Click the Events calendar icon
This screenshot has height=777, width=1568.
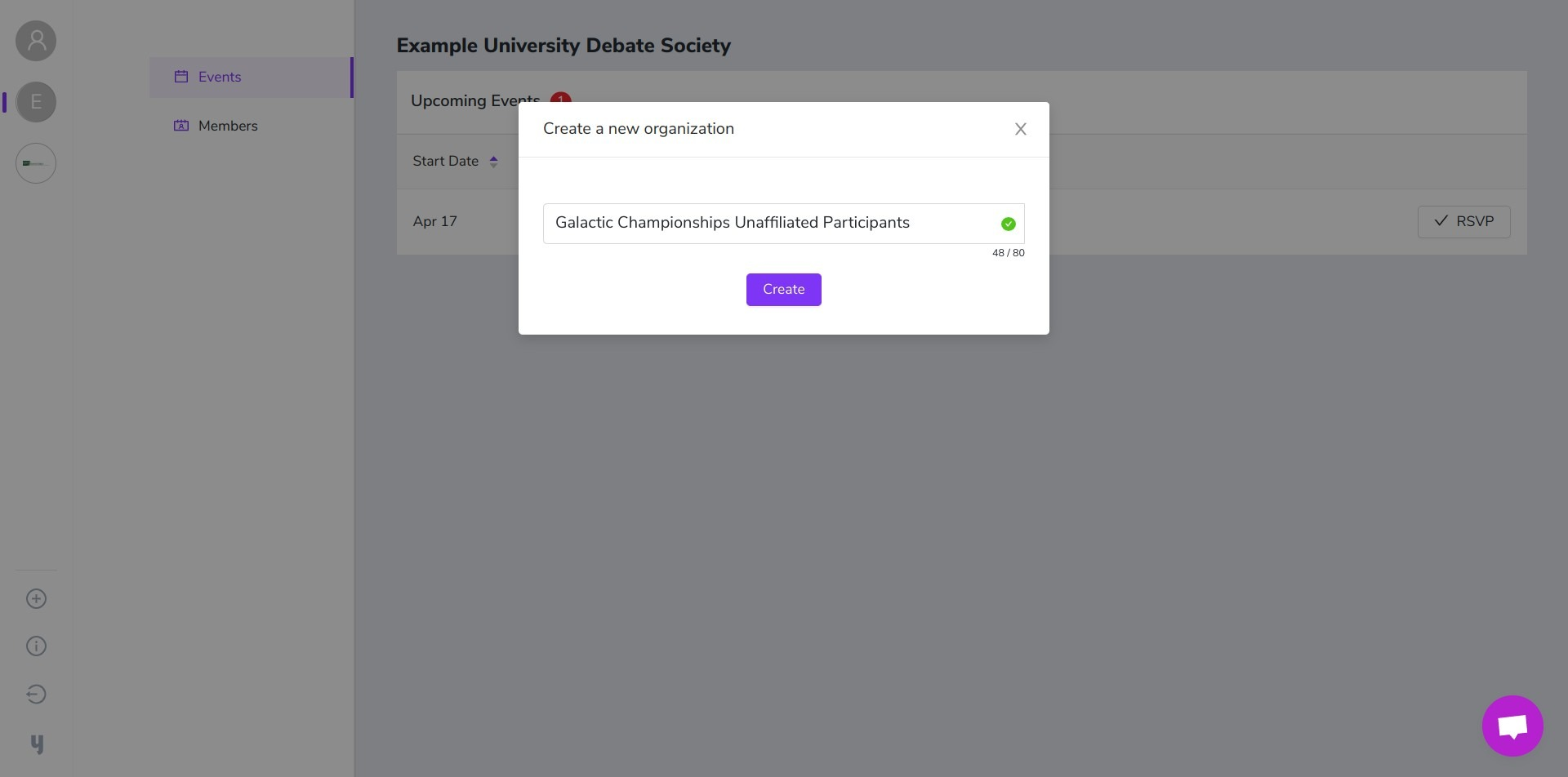point(181,77)
